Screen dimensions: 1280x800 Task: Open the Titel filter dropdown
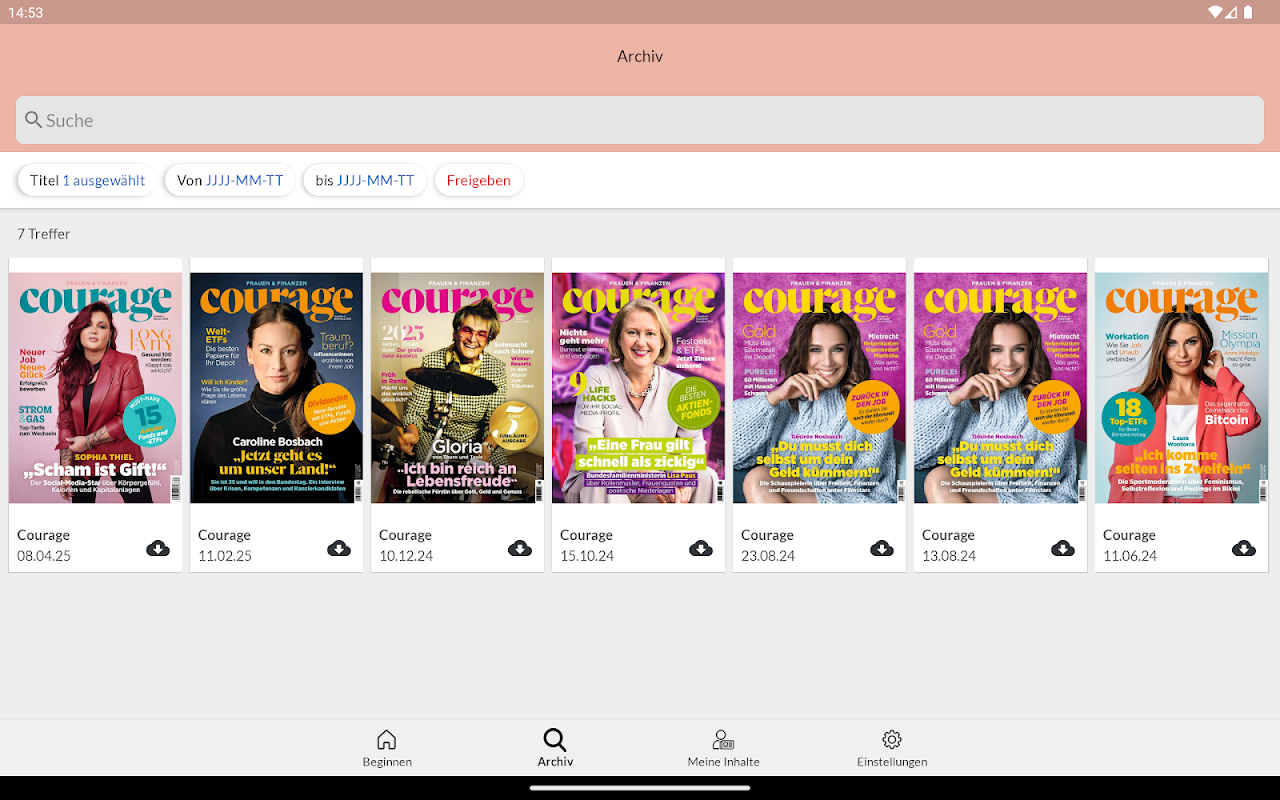87,180
